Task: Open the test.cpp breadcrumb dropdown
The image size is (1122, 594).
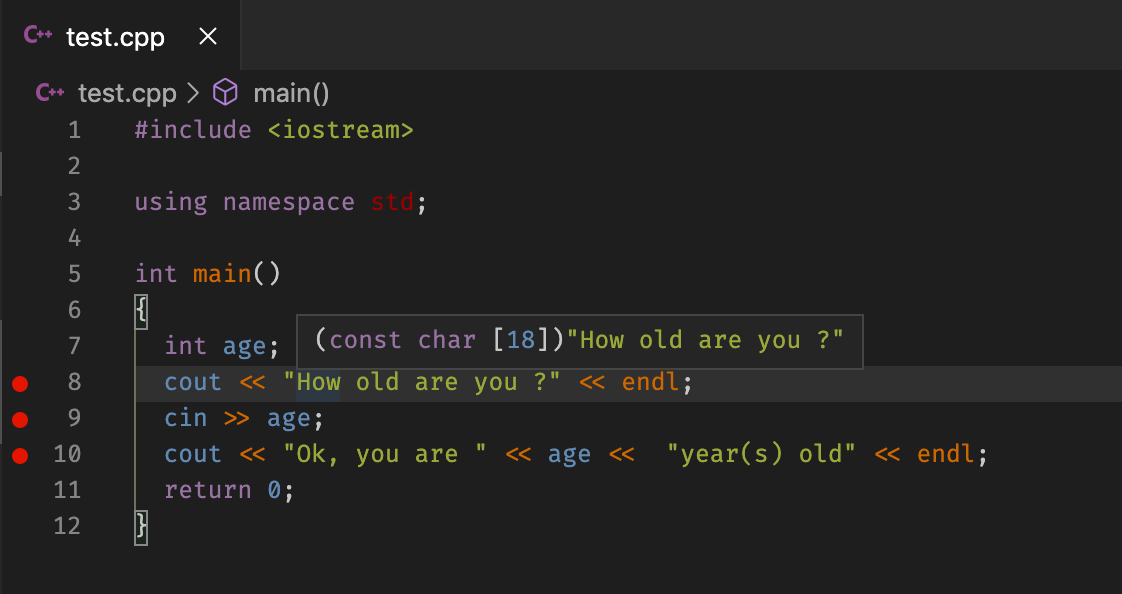Action: [x=127, y=92]
